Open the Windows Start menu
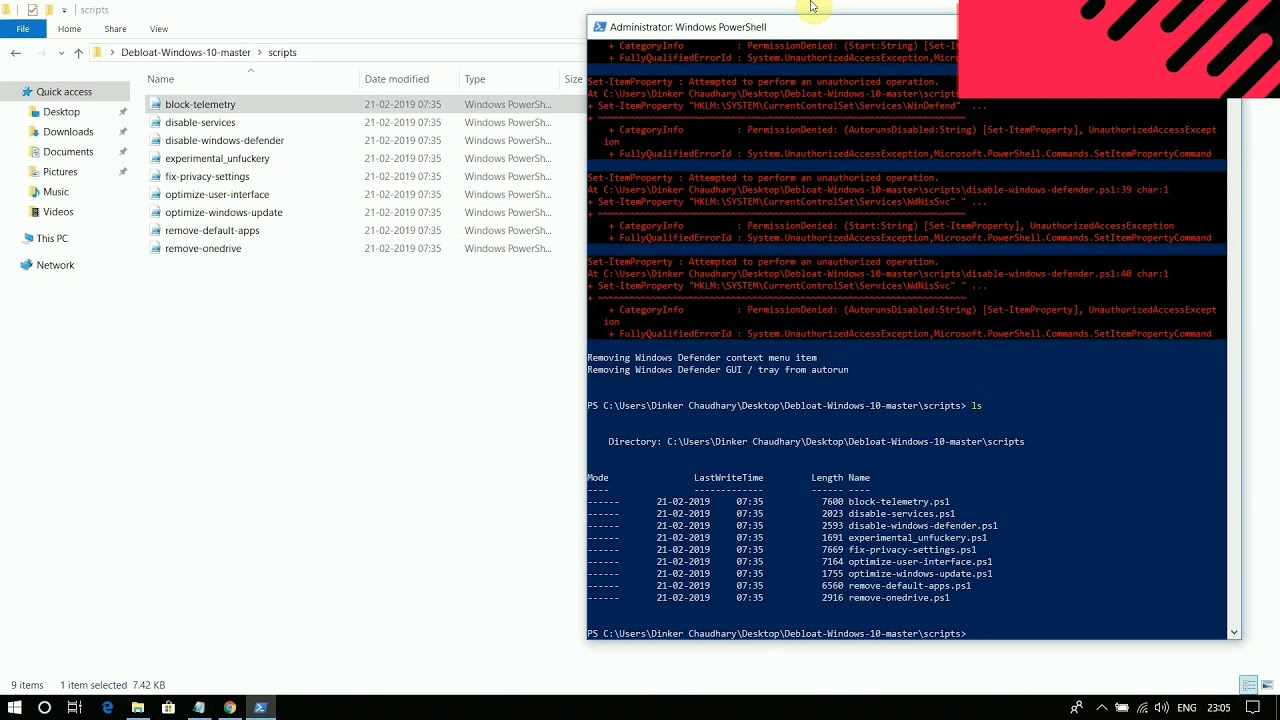This screenshot has height=720, width=1280. [15, 707]
